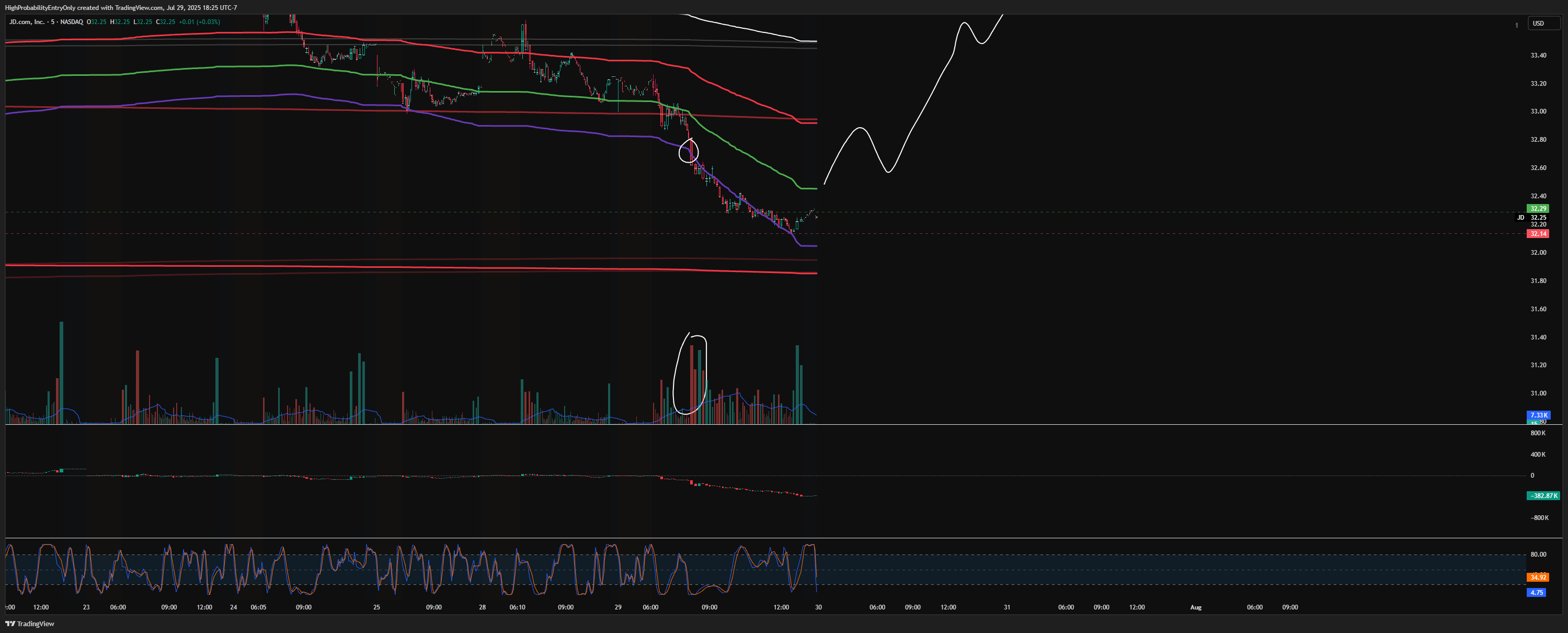Click the orange 34.92 stochastic label
Image resolution: width=1568 pixels, height=633 pixels.
point(1538,577)
